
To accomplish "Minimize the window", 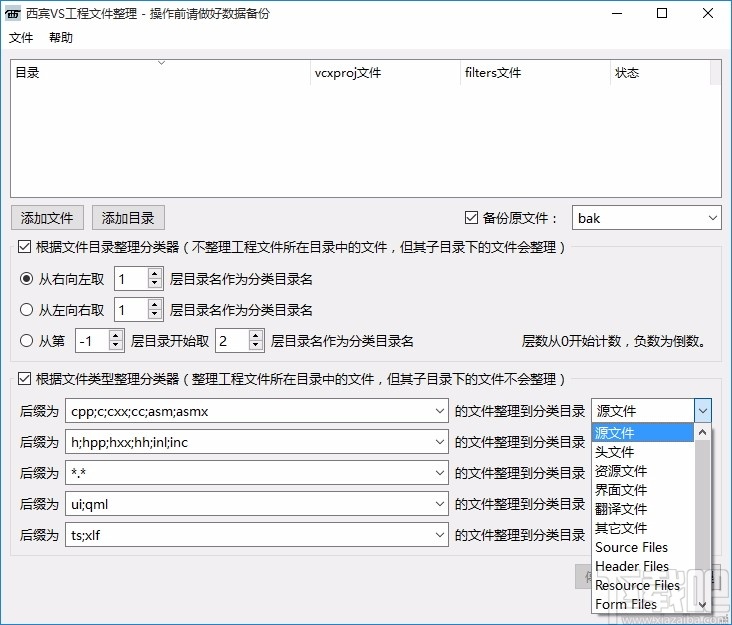I will click(x=617, y=14).
